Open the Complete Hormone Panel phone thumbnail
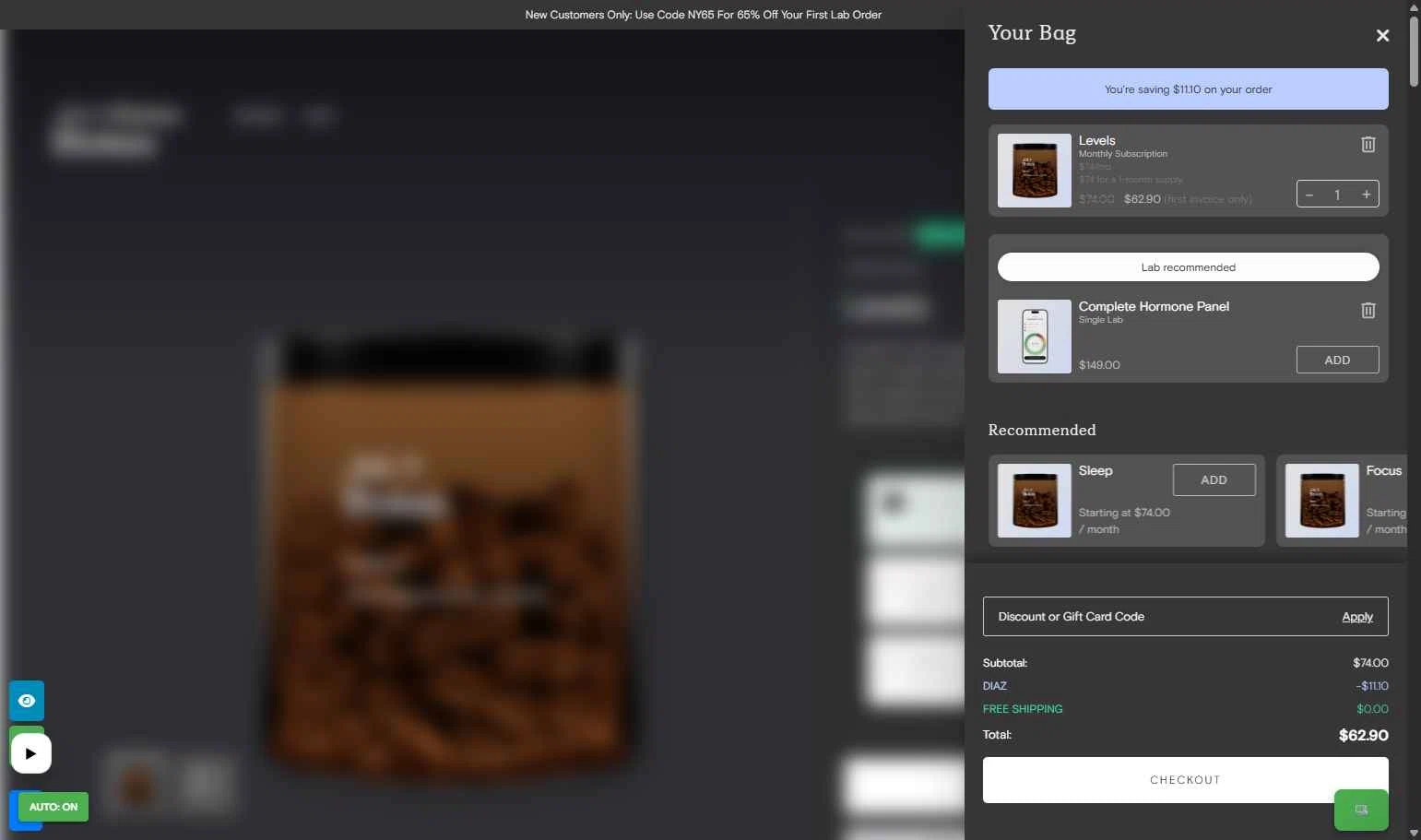Image resolution: width=1421 pixels, height=840 pixels. [x=1035, y=337]
